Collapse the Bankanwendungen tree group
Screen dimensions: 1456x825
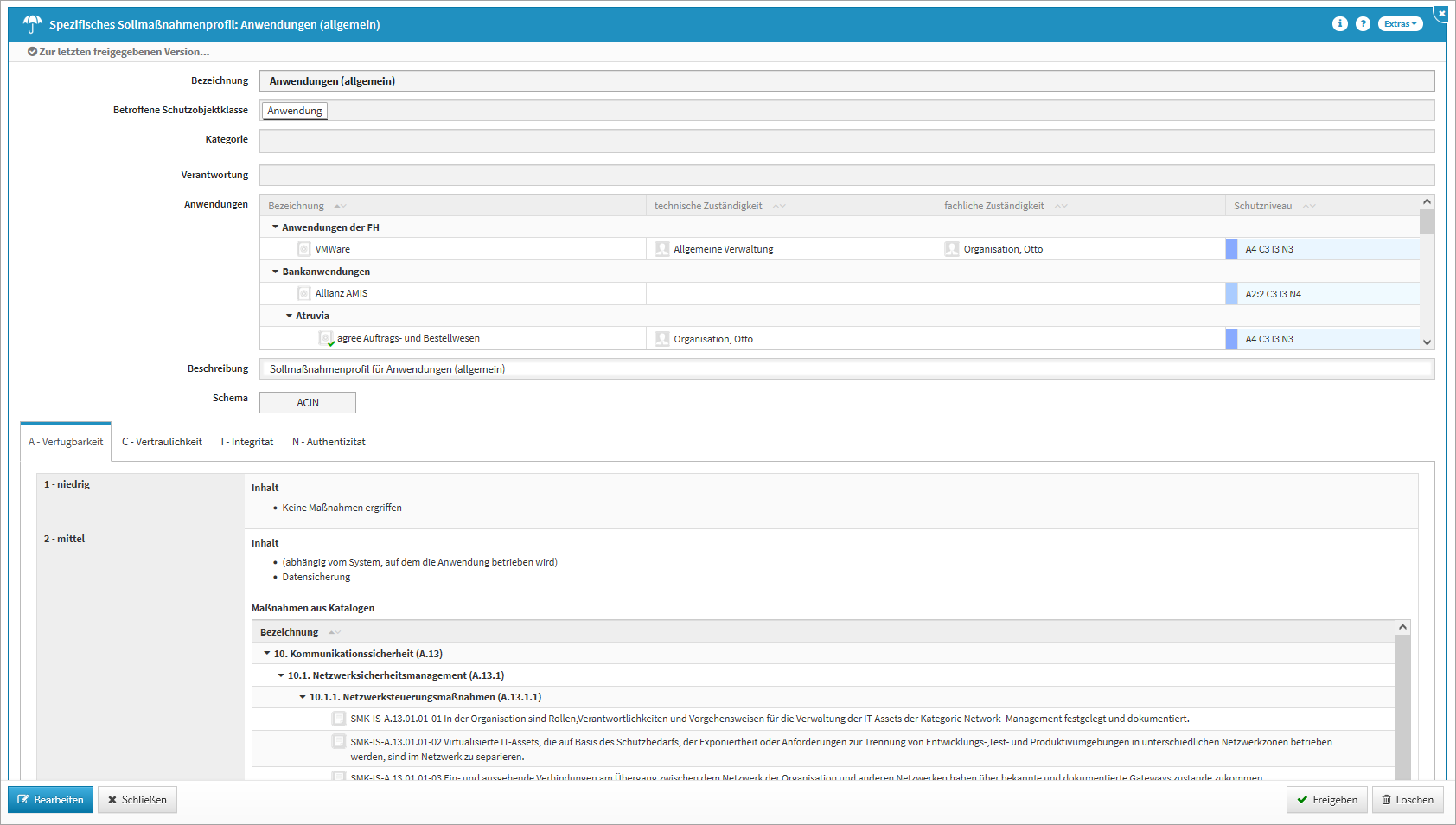pyautogui.click(x=276, y=272)
